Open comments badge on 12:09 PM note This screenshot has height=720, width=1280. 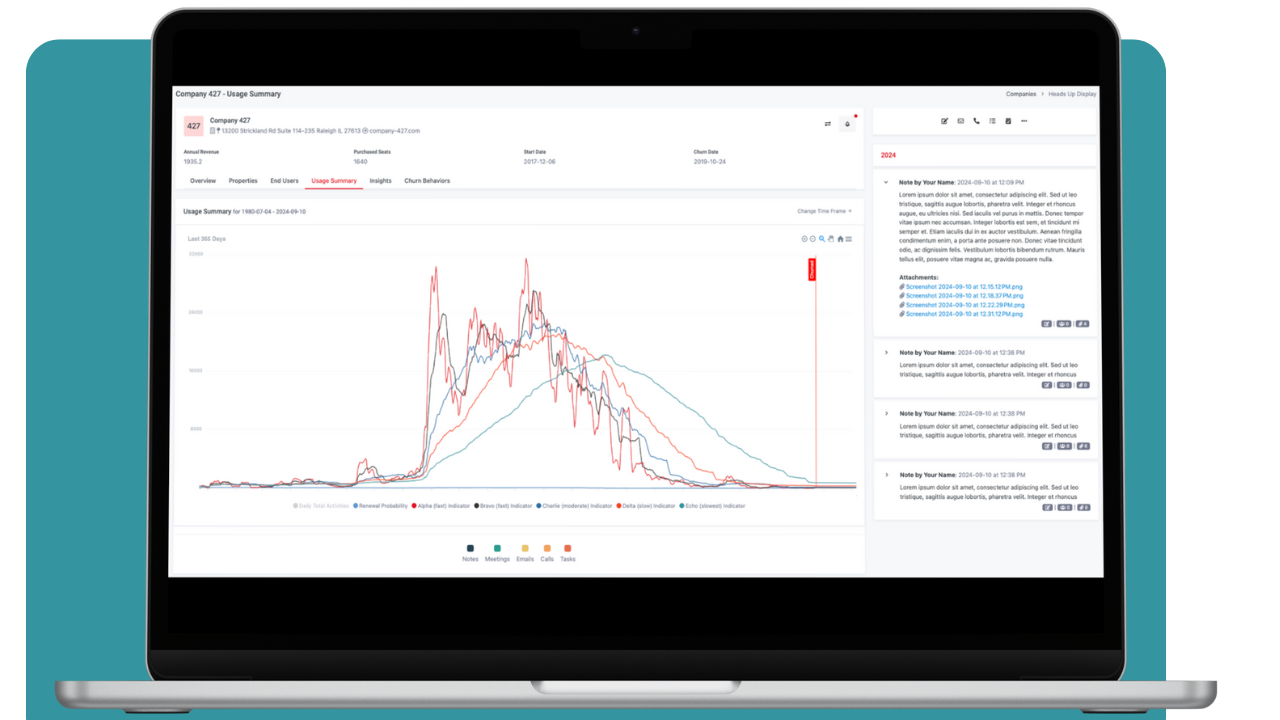click(1064, 324)
